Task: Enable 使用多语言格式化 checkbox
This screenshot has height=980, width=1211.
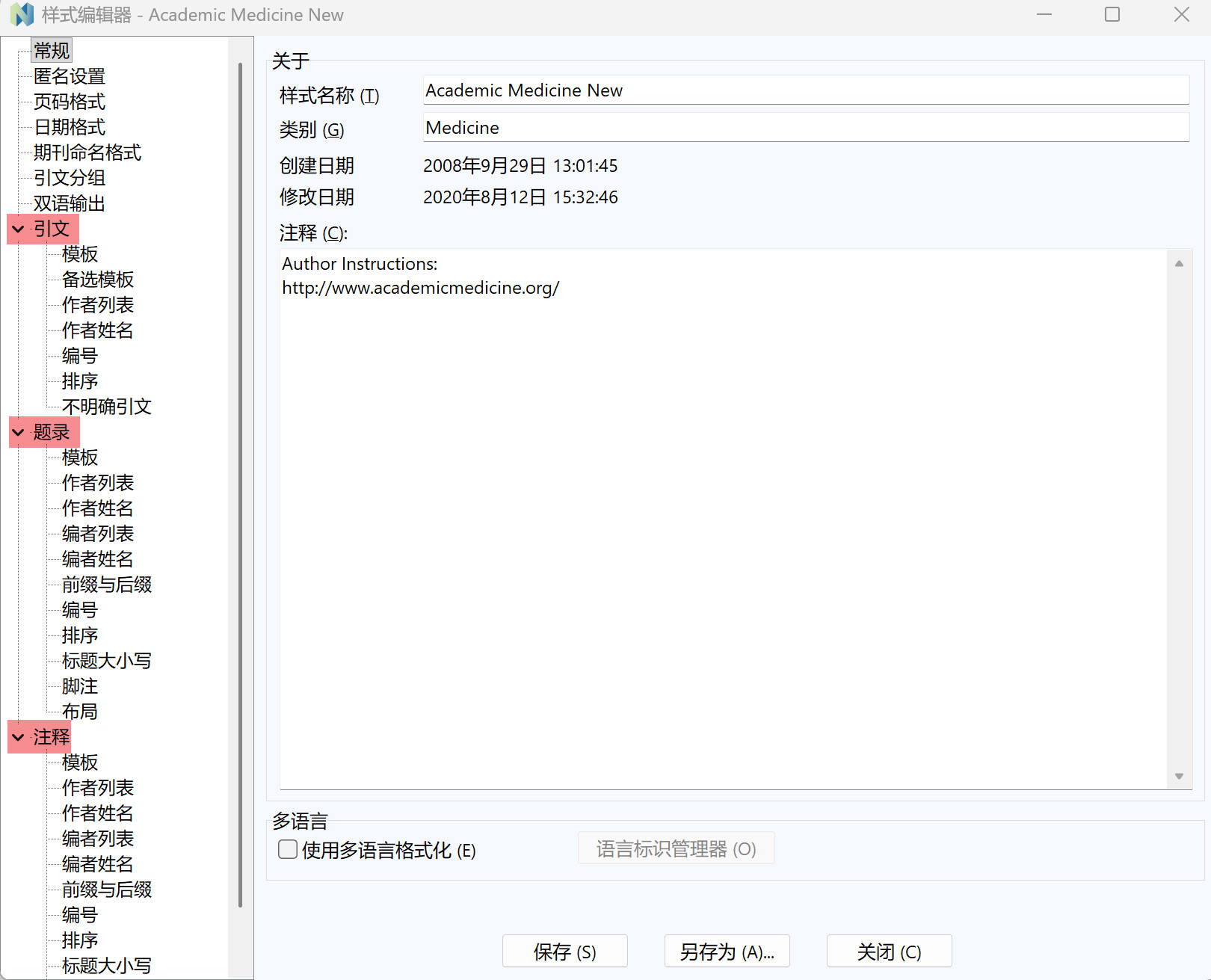Action: [x=288, y=850]
